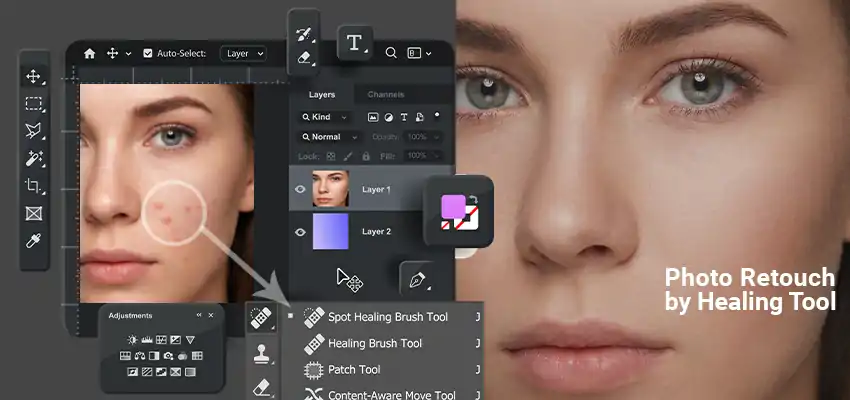Add a Brightness/Contrast adjustment

(x=132, y=340)
